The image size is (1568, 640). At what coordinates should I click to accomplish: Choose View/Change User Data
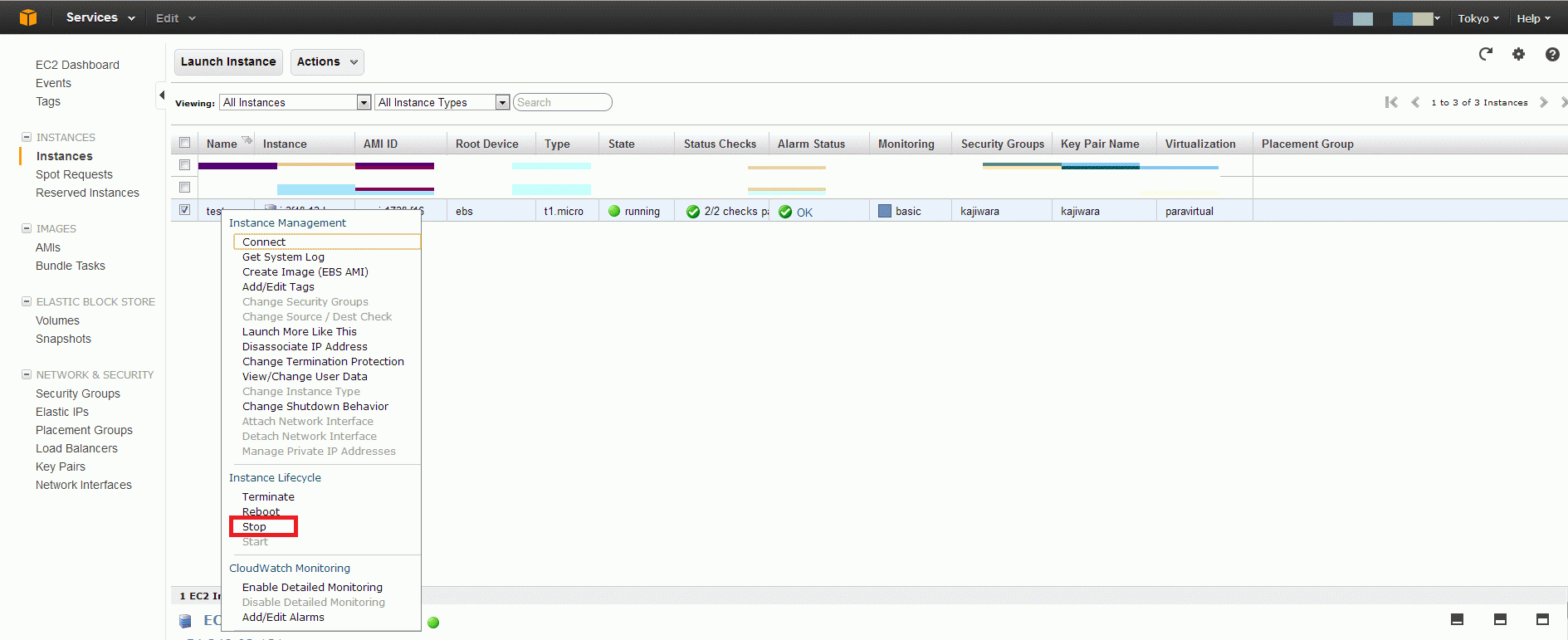click(x=305, y=377)
